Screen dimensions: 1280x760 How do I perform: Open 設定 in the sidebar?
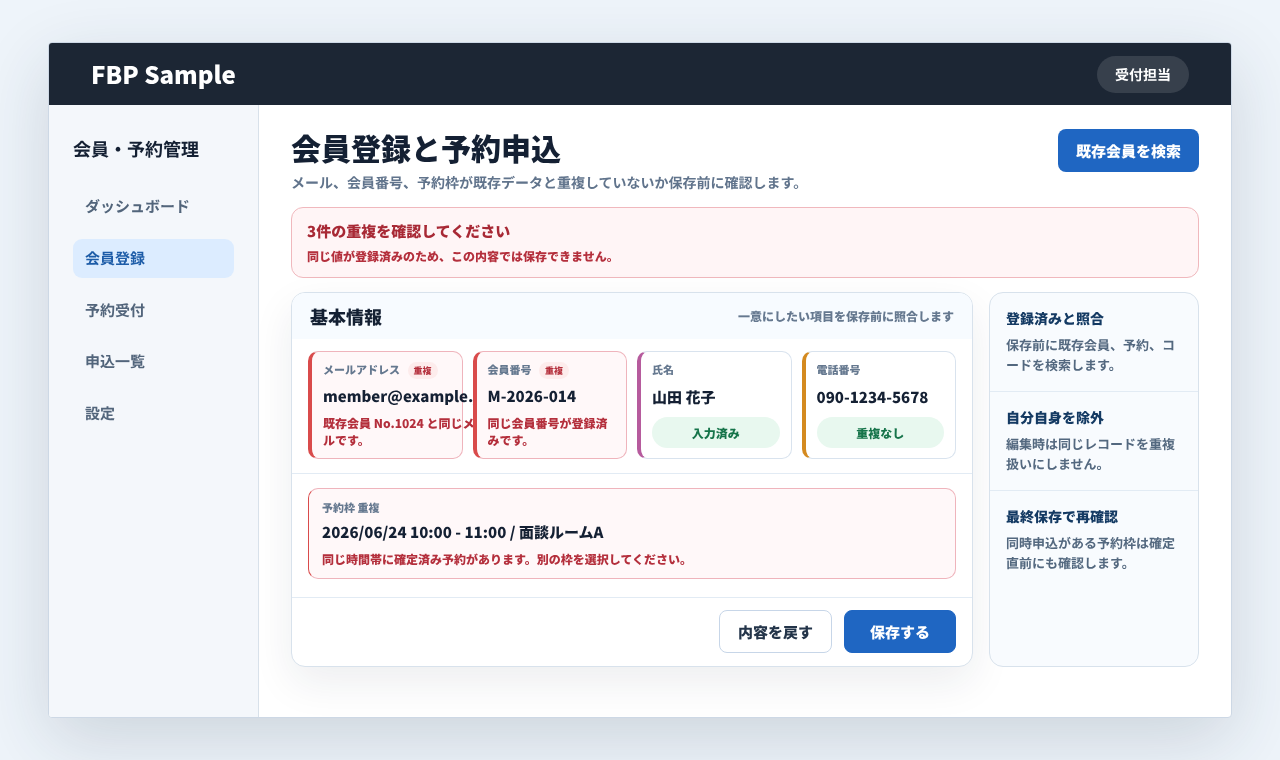(153, 413)
